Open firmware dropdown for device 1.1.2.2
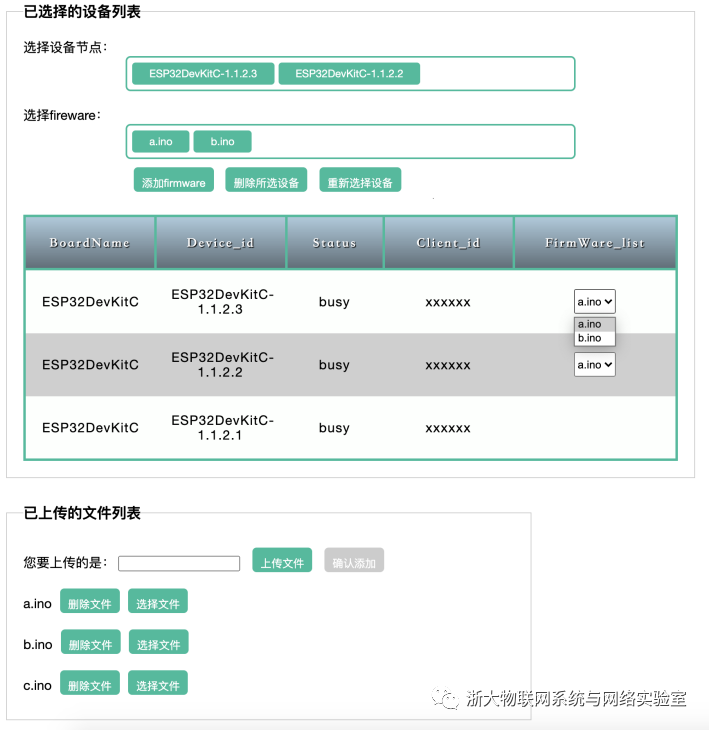The height and width of the screenshot is (730, 709). (594, 365)
